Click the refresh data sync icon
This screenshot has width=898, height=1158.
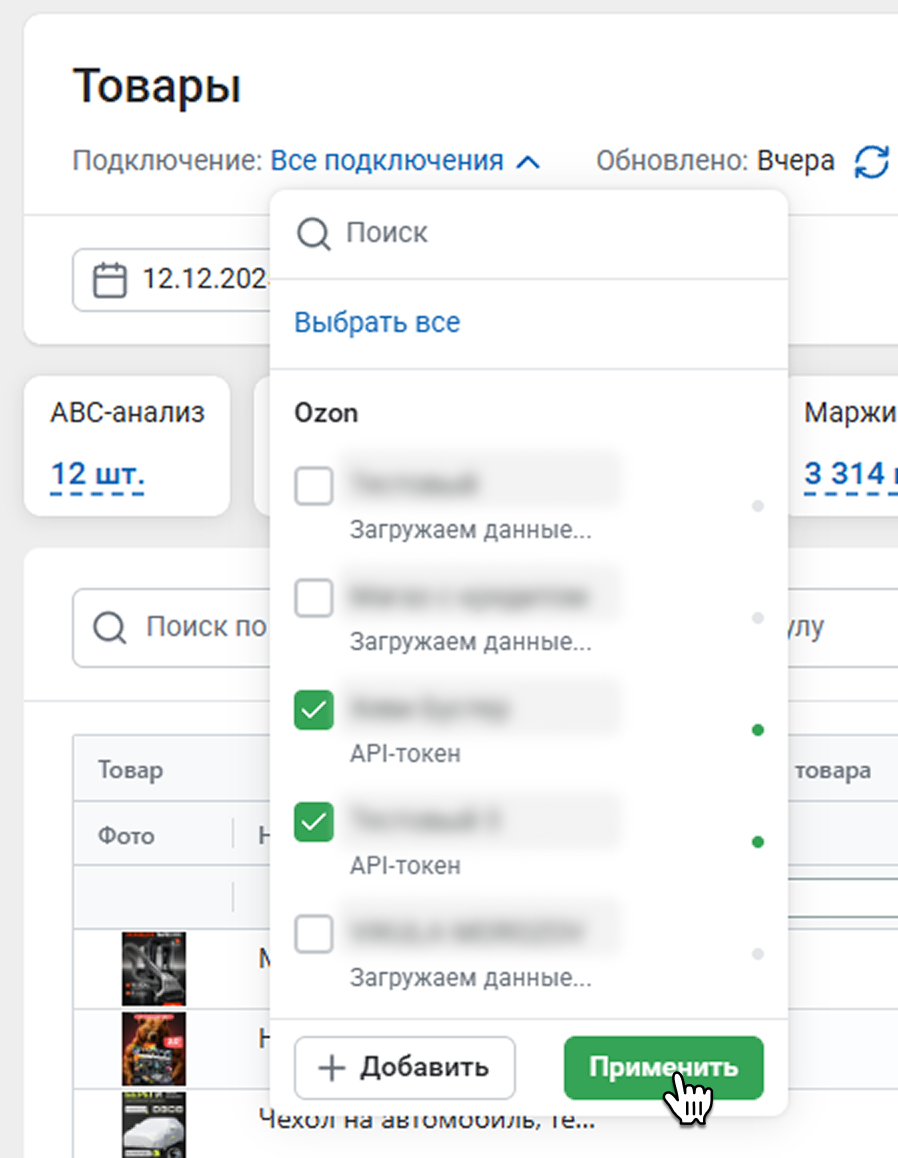(871, 161)
